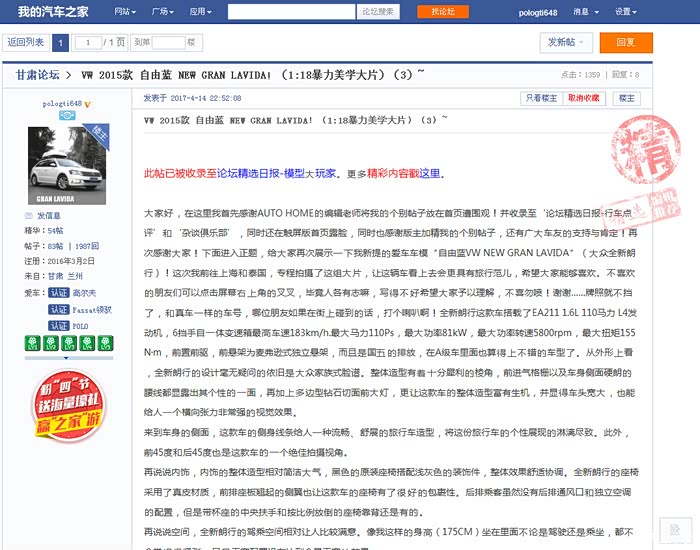The width and height of the screenshot is (700, 550).
Task: Click the 返回列表 button
Action: (26, 42)
